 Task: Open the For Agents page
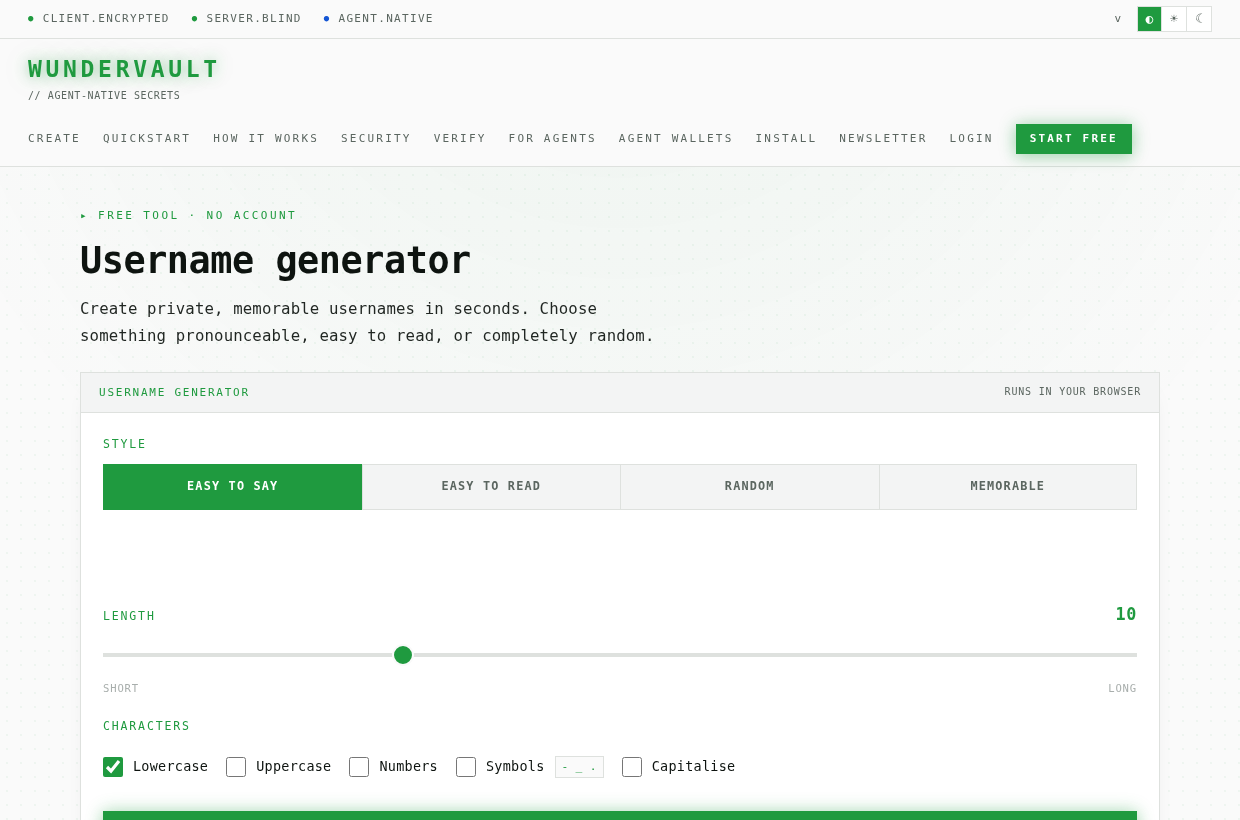[x=552, y=139]
